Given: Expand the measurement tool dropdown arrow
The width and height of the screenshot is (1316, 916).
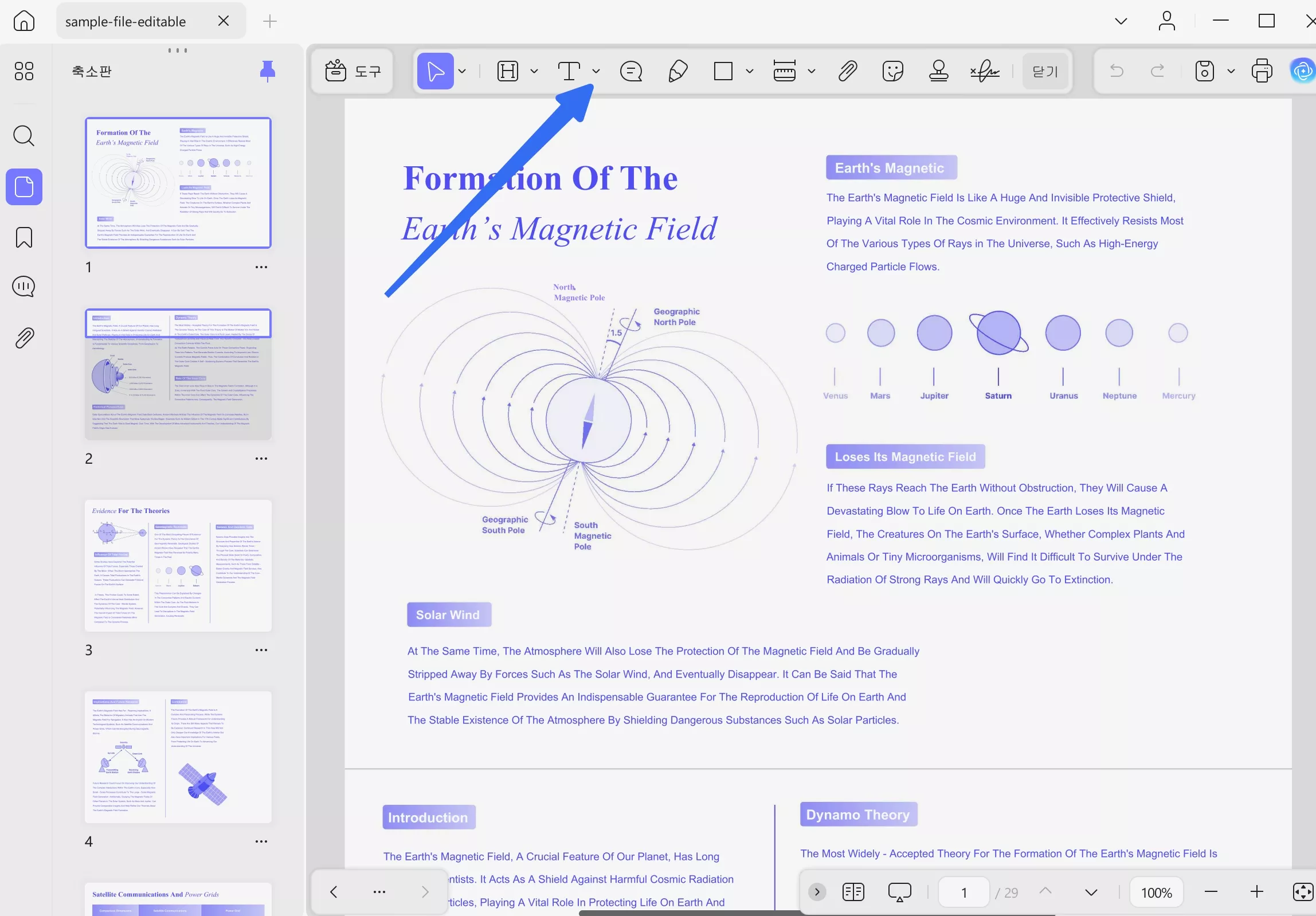Looking at the screenshot, I should point(812,71).
